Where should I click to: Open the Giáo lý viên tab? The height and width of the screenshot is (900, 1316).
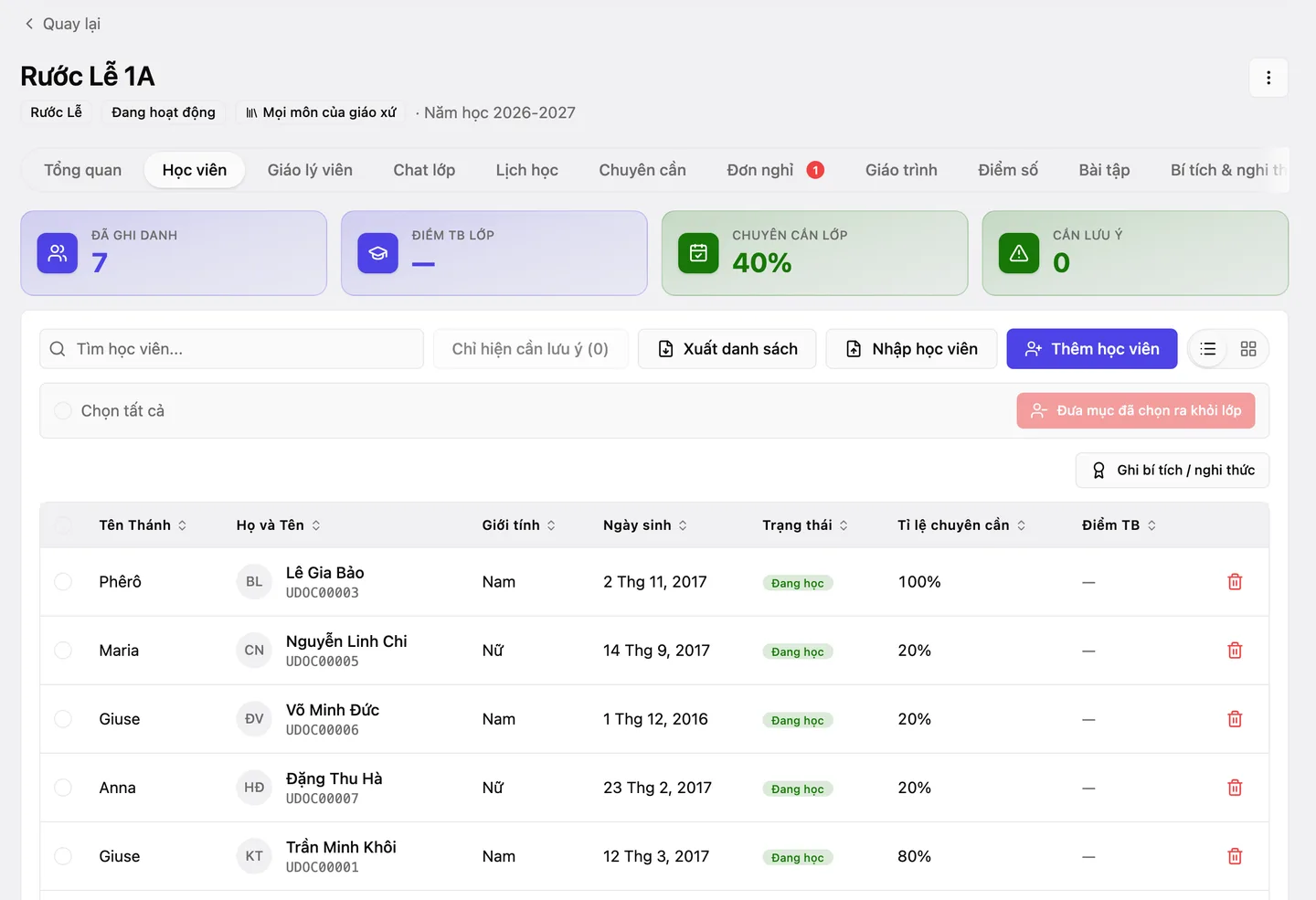pos(310,170)
